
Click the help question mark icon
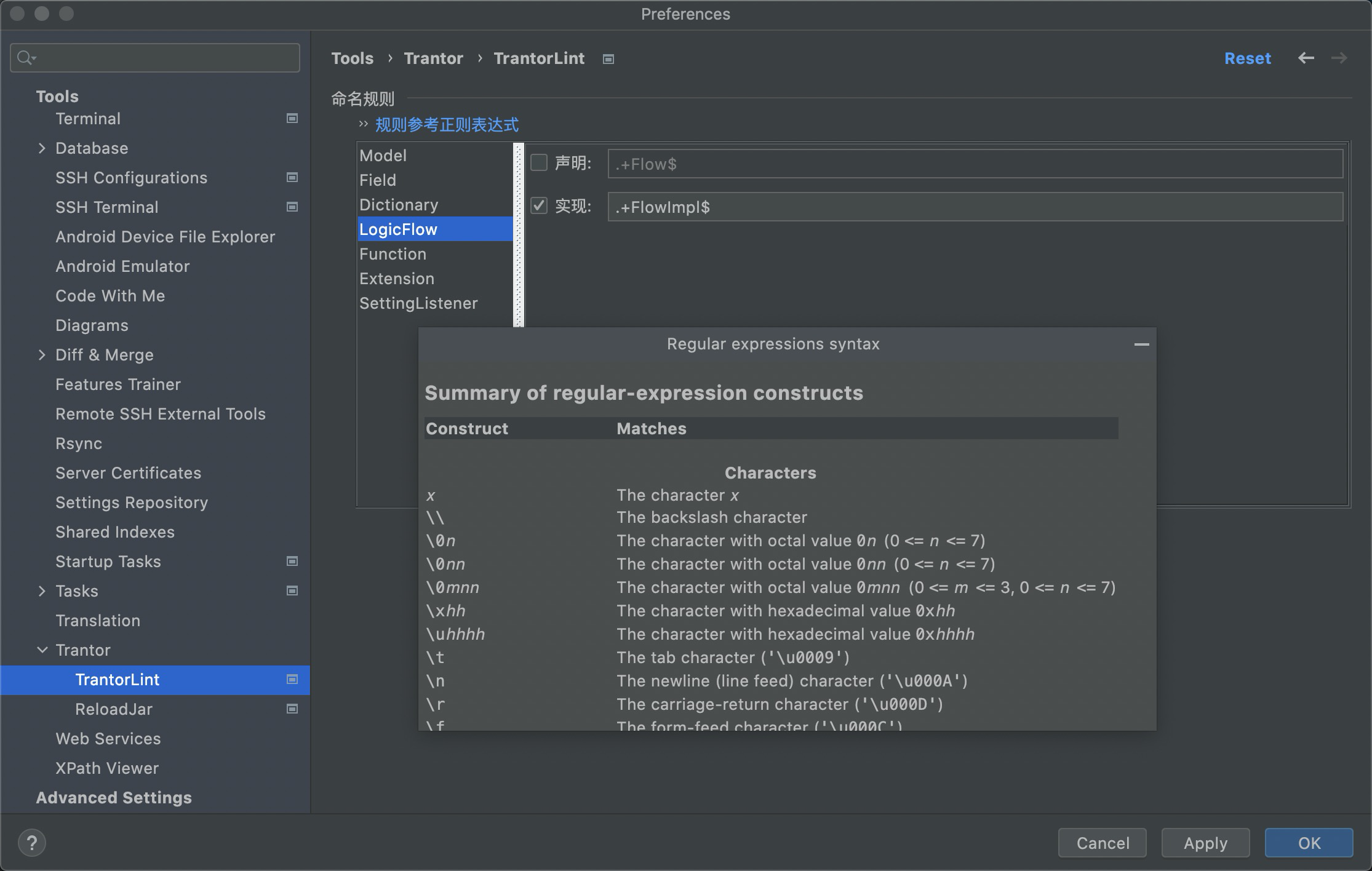[32, 843]
